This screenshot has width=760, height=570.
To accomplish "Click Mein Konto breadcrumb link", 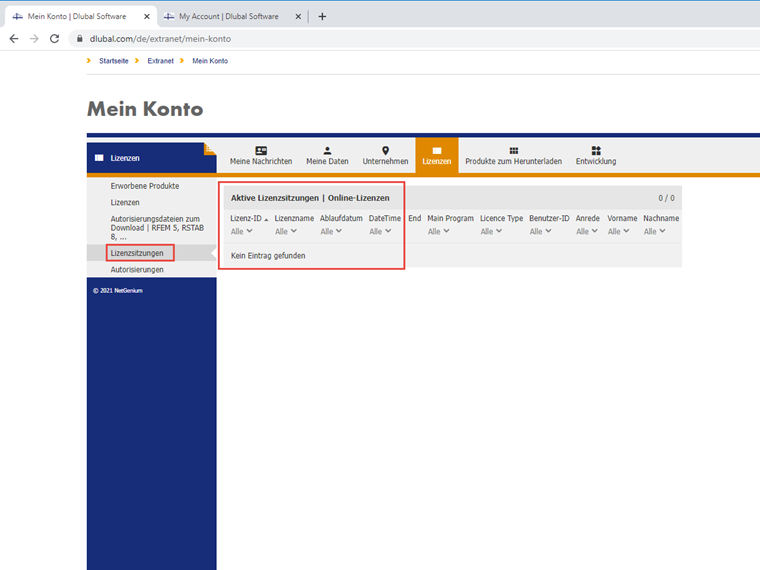I will coord(210,61).
